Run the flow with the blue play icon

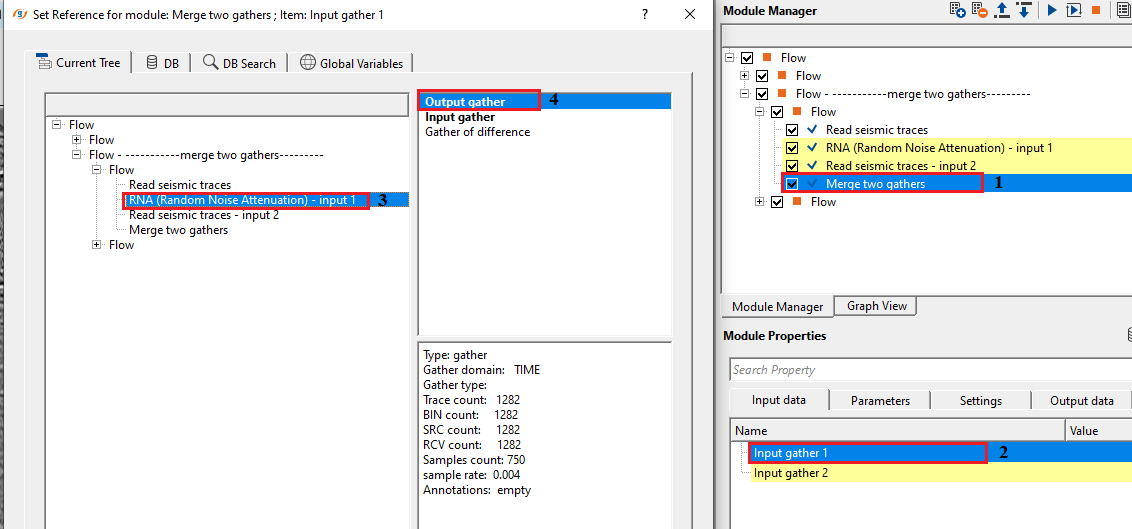[x=1052, y=10]
